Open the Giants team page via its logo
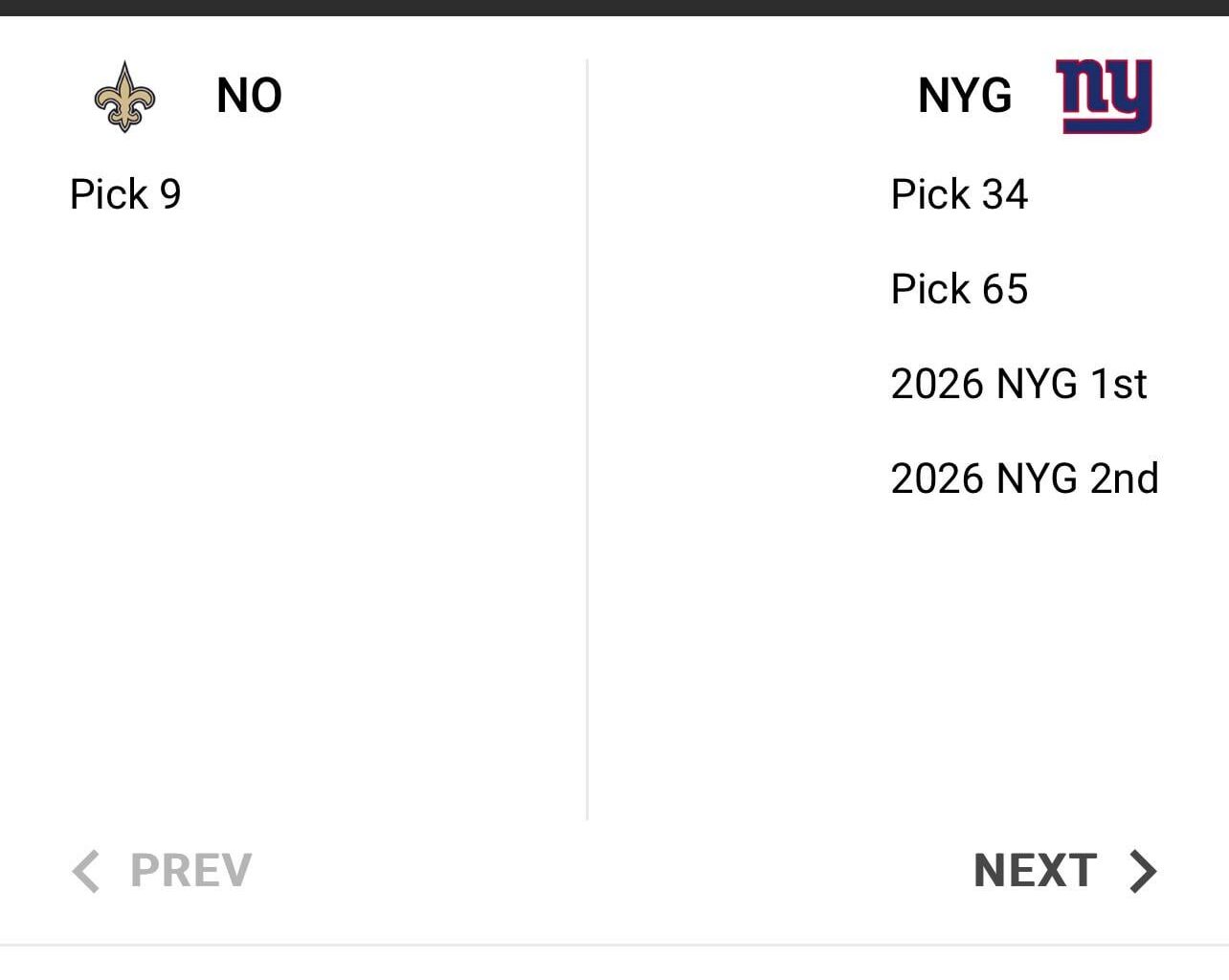This screenshot has width=1229, height=980. 1103,95
